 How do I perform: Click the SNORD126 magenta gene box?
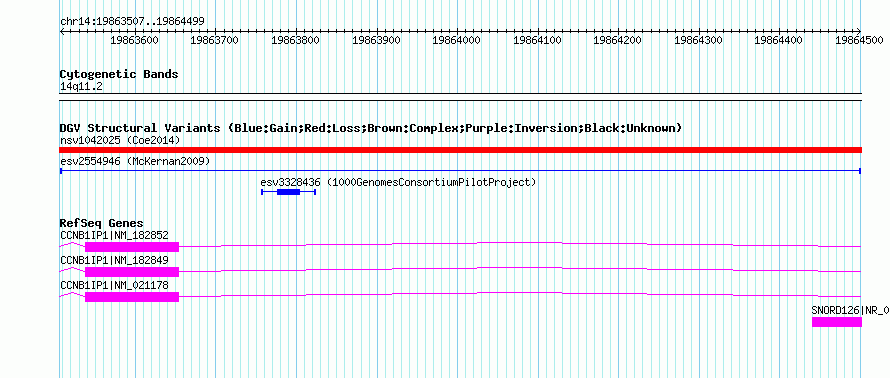tap(837, 322)
